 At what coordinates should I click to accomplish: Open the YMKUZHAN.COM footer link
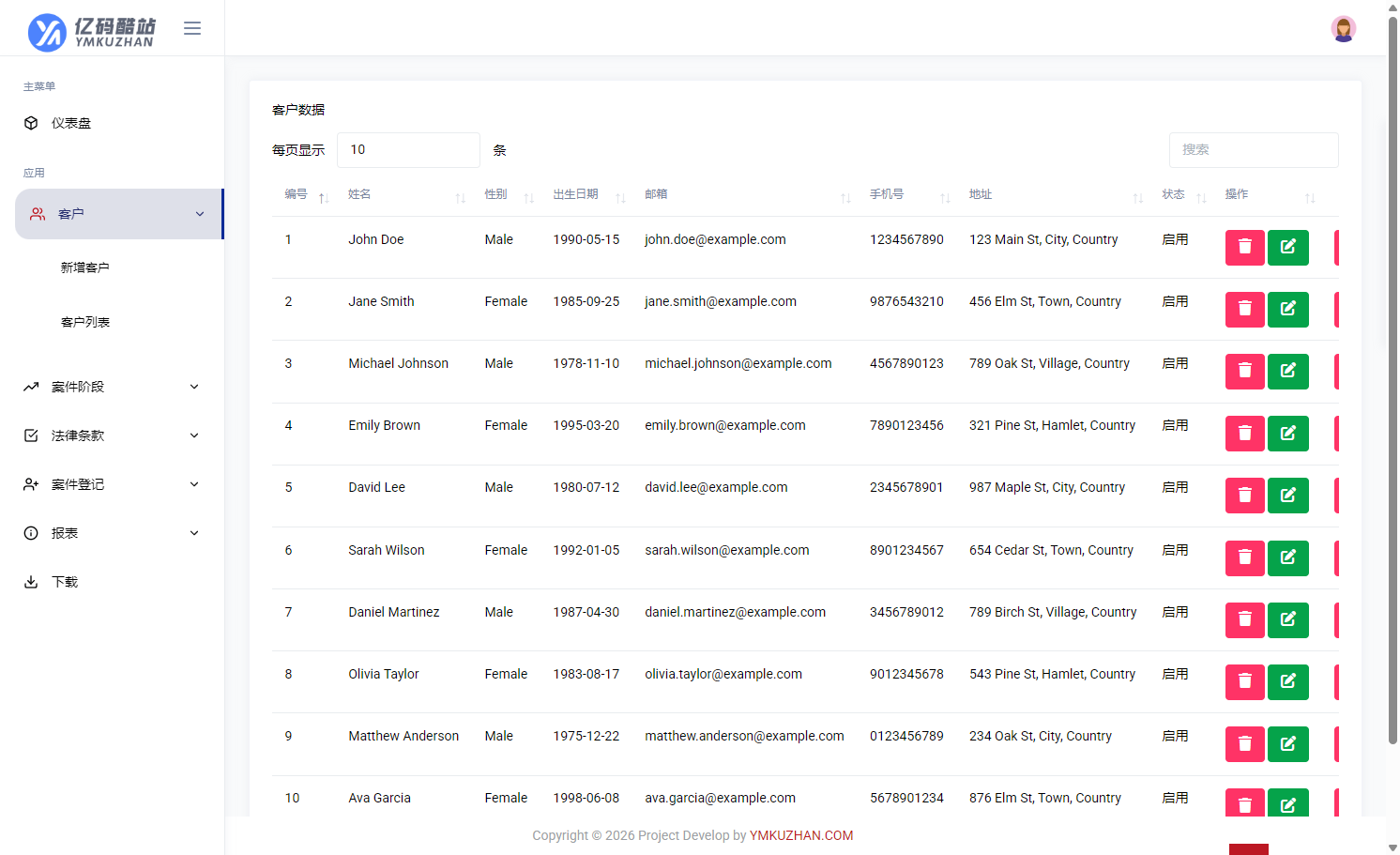pyautogui.click(x=801, y=835)
